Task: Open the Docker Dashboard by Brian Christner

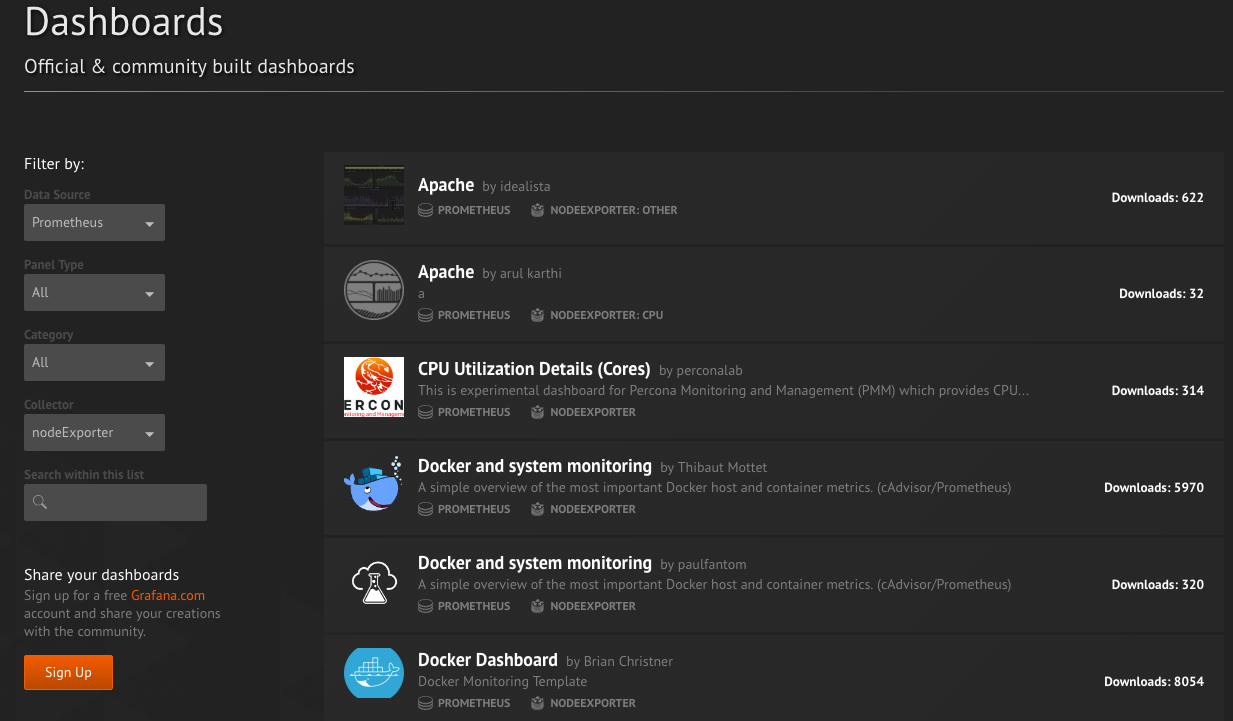Action: click(x=487, y=660)
